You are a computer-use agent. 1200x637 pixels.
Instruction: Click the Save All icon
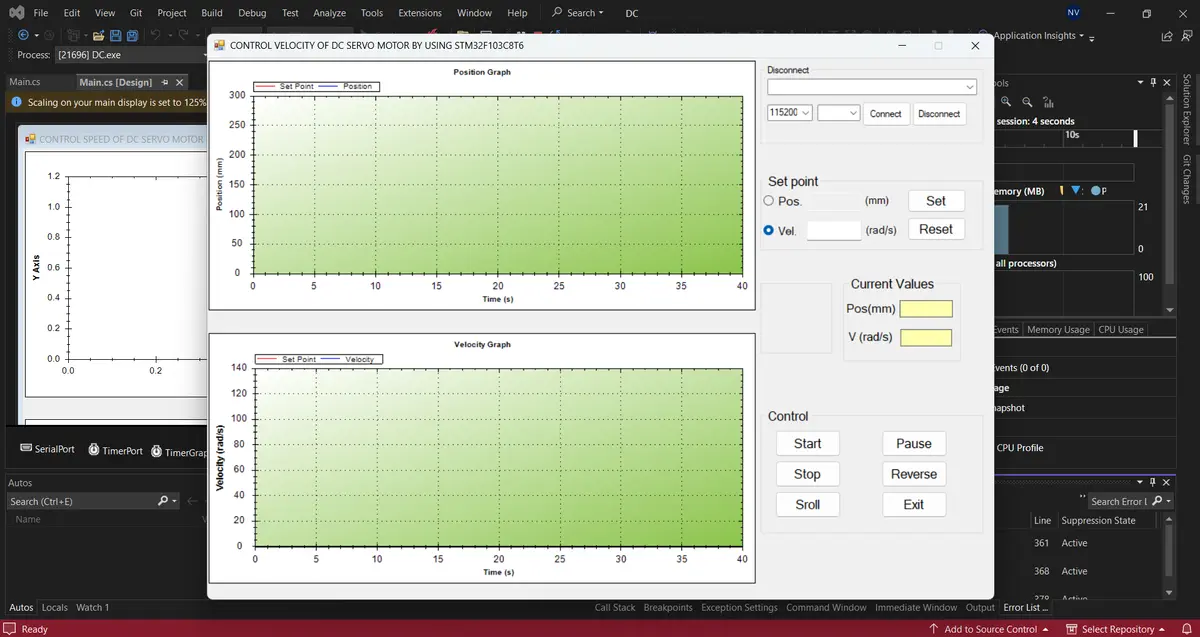[133, 35]
